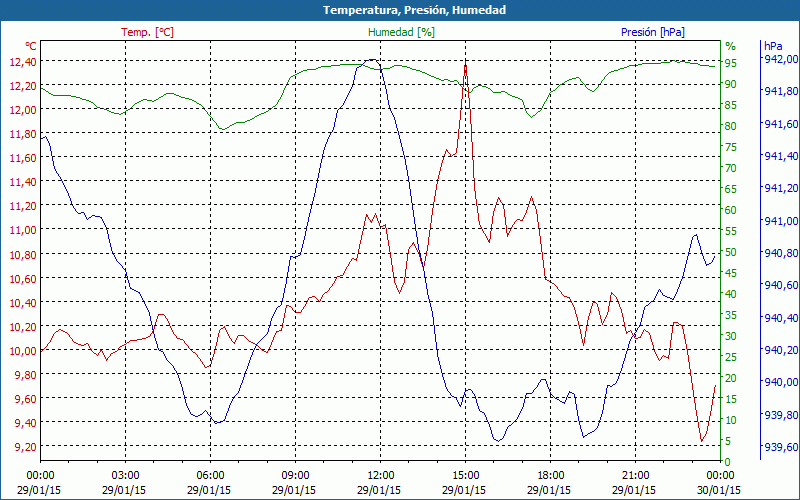This screenshot has height=500, width=800.
Task: Click the 11,00 temperature axis value
Action: [x=23, y=230]
